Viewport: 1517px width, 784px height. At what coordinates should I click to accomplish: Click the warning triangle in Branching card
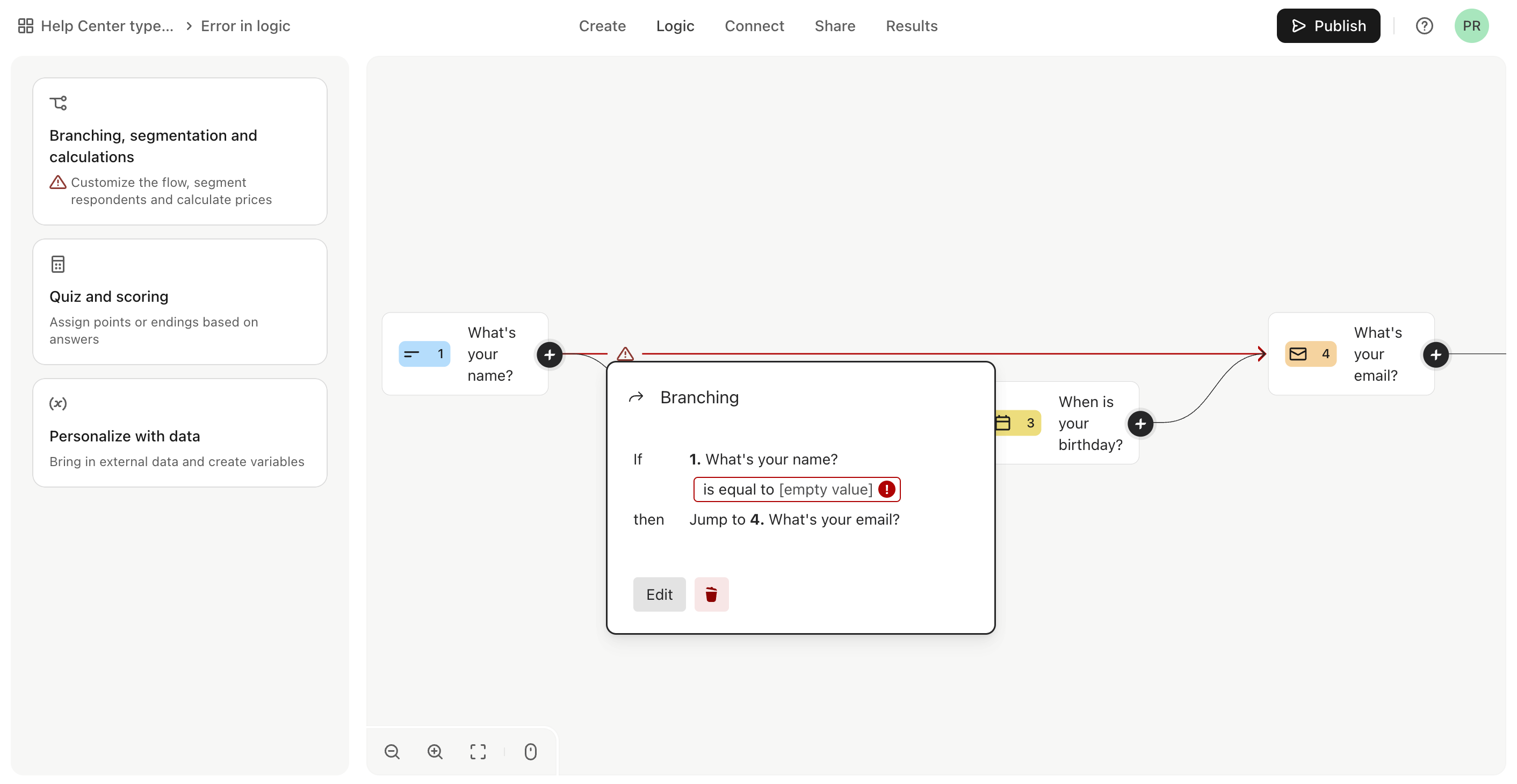coord(57,182)
